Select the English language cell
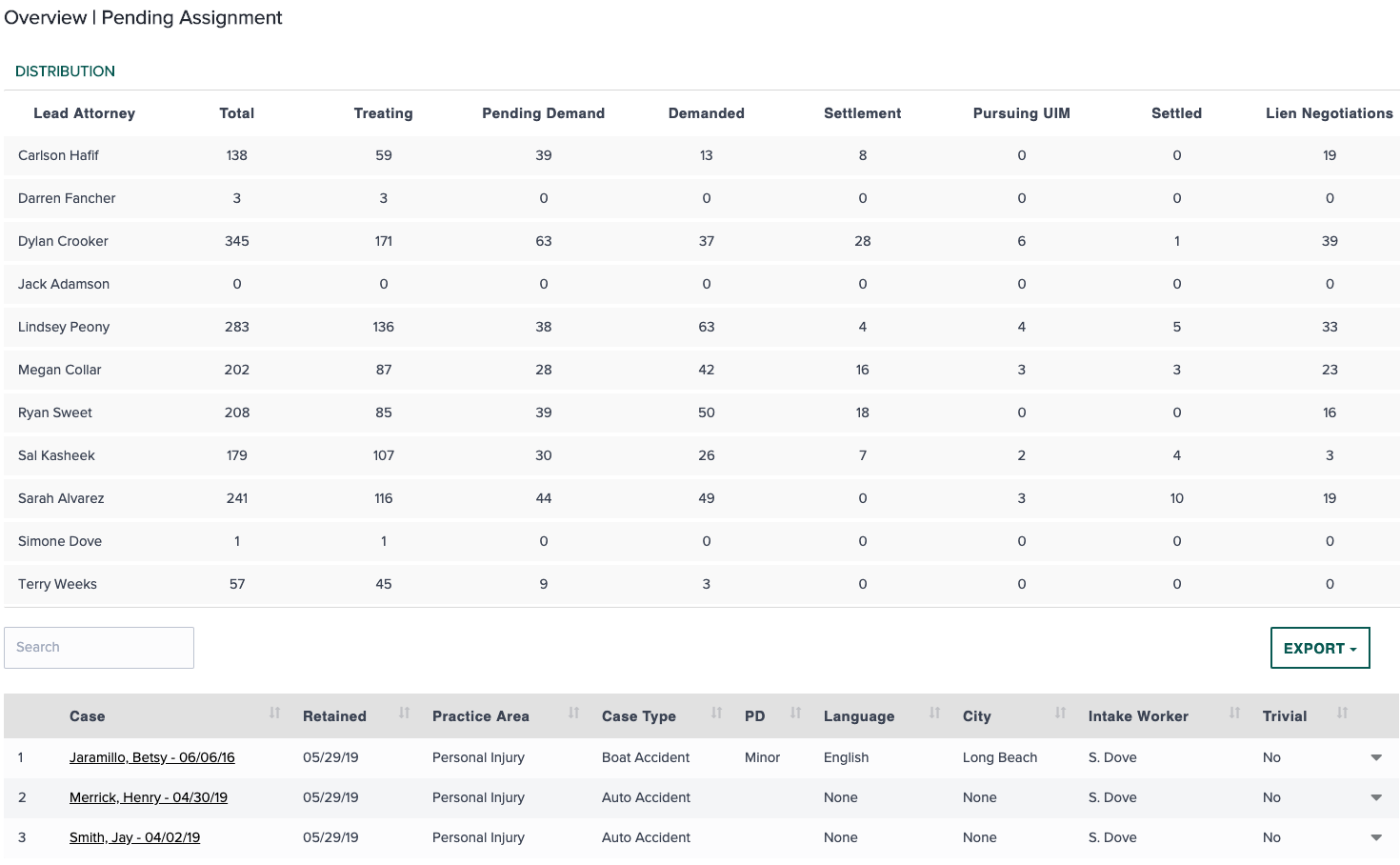This screenshot has height=865, width=1400. 846,757
